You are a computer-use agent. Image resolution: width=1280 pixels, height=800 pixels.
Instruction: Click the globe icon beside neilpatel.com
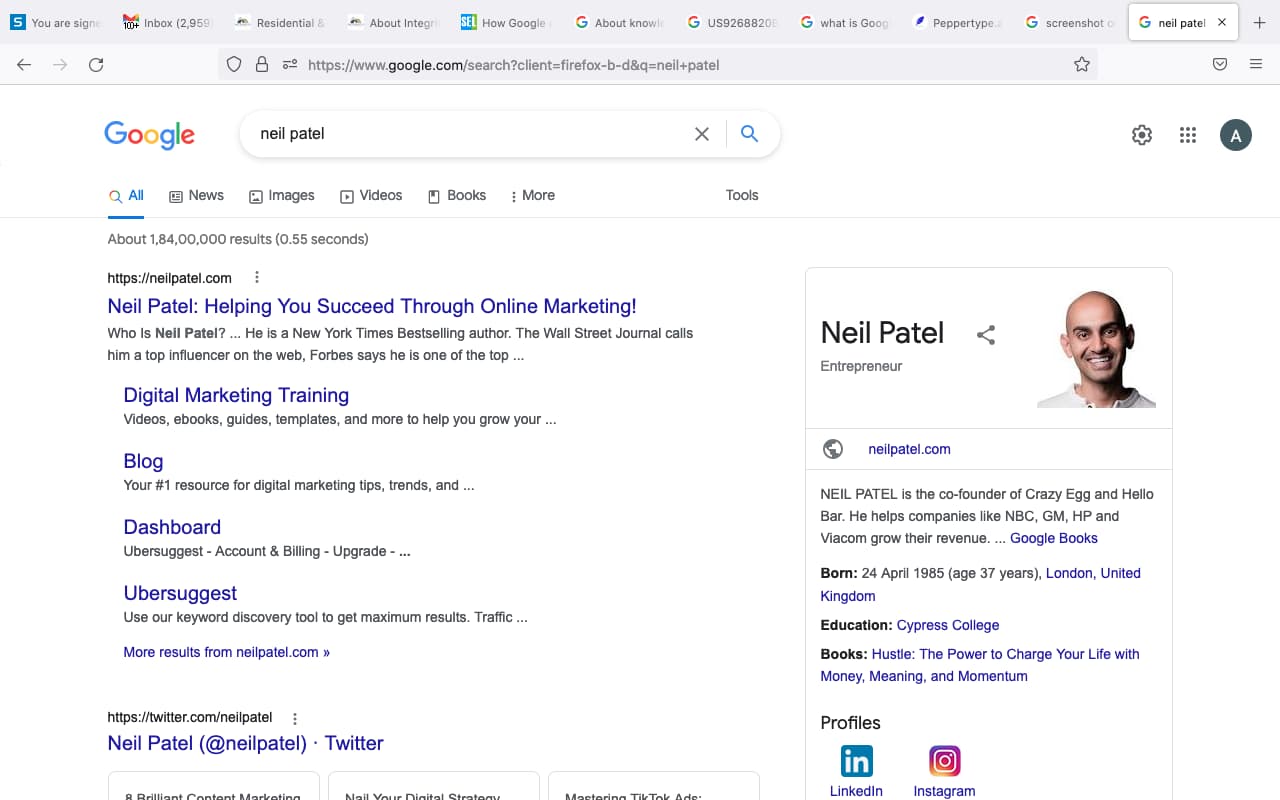pyautogui.click(x=833, y=449)
